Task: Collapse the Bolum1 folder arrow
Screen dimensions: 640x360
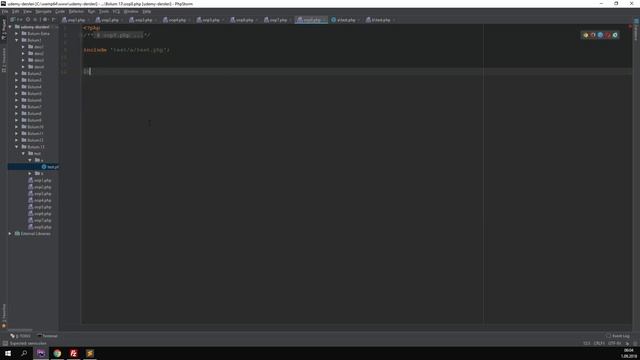Action: point(17,40)
